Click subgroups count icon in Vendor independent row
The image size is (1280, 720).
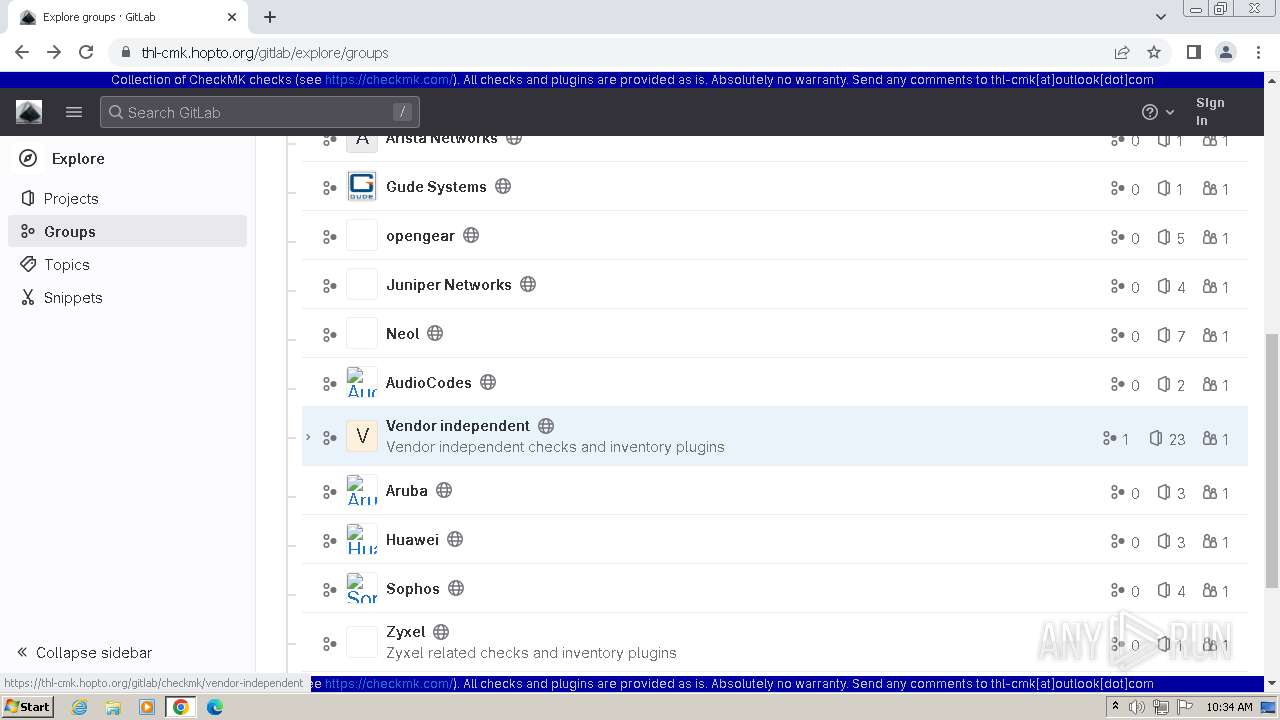(1109, 438)
